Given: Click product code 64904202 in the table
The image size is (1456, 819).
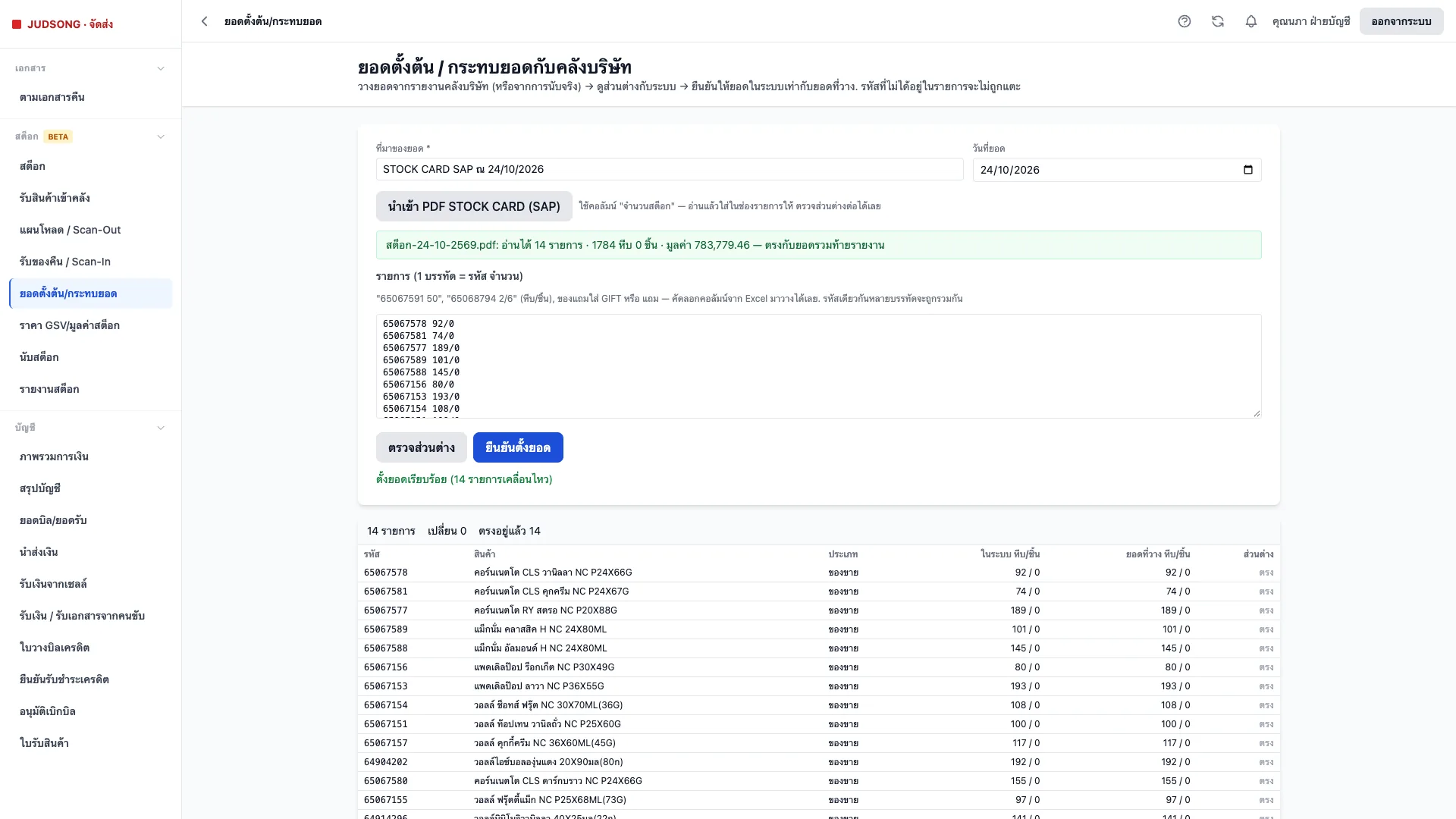Looking at the screenshot, I should tap(386, 762).
